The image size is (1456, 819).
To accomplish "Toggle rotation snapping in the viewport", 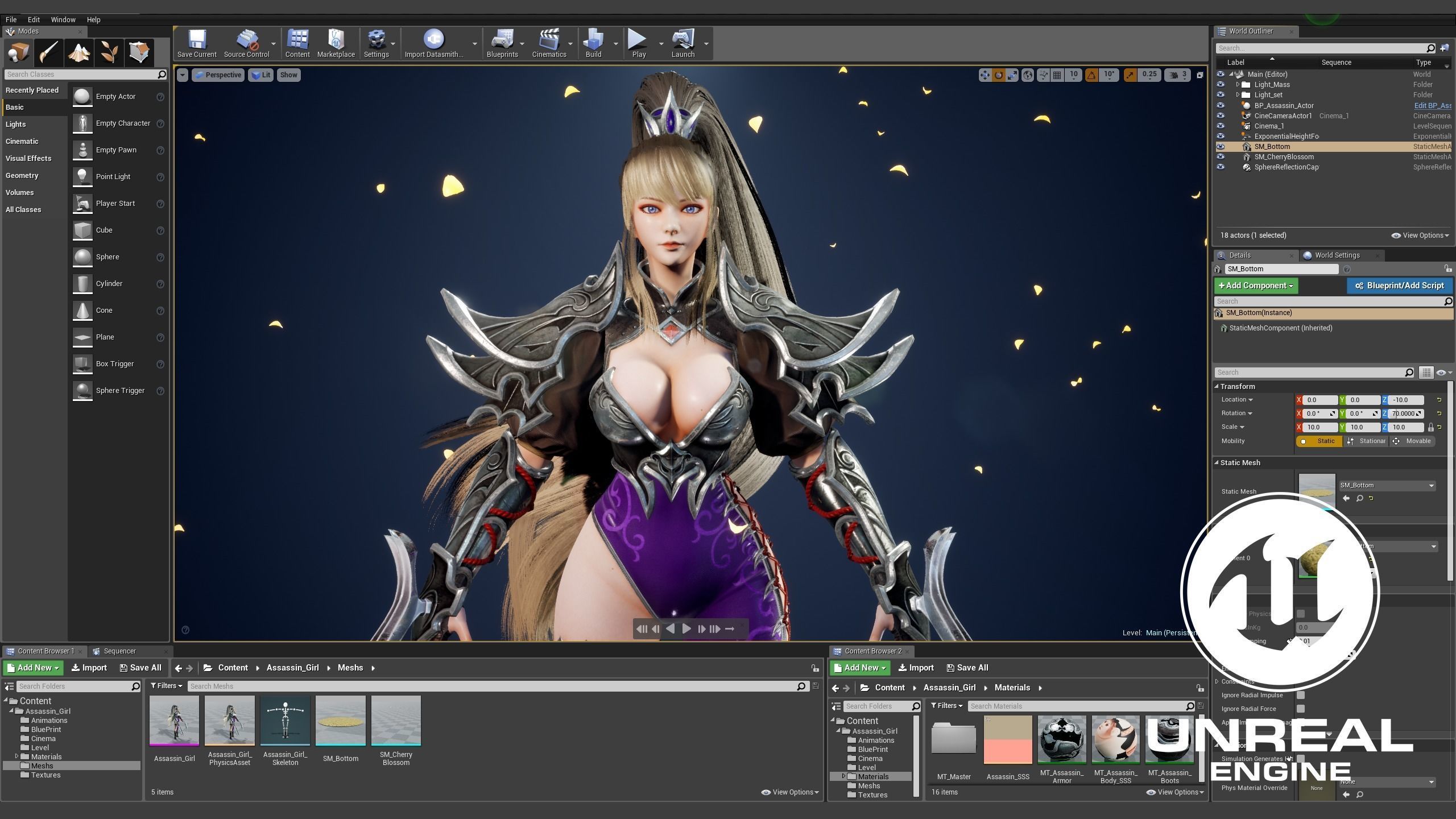I will (1091, 75).
